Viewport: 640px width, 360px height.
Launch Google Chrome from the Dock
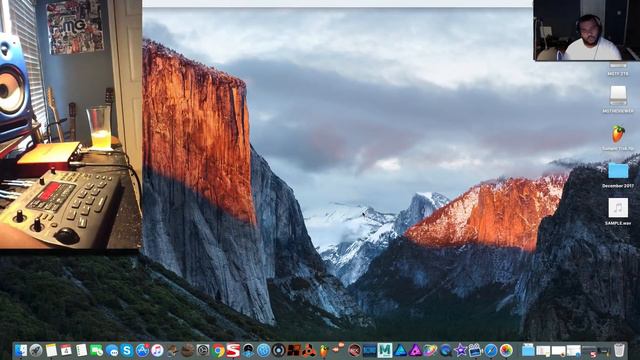click(218, 350)
